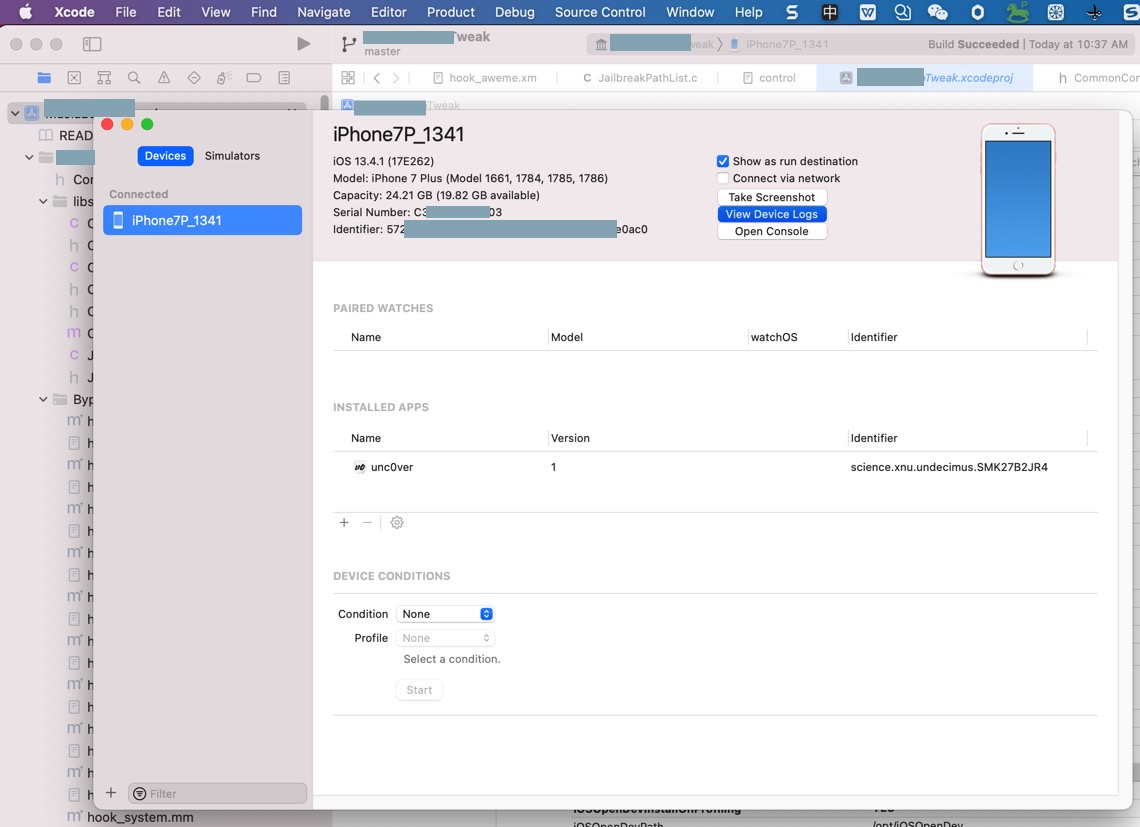Screen dimensions: 1140x827
Task: Switch to the Simulators tab
Action: tap(232, 156)
